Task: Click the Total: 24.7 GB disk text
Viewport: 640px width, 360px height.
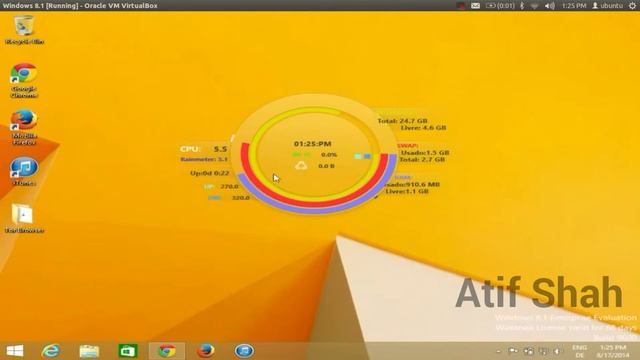Action: 402,121
